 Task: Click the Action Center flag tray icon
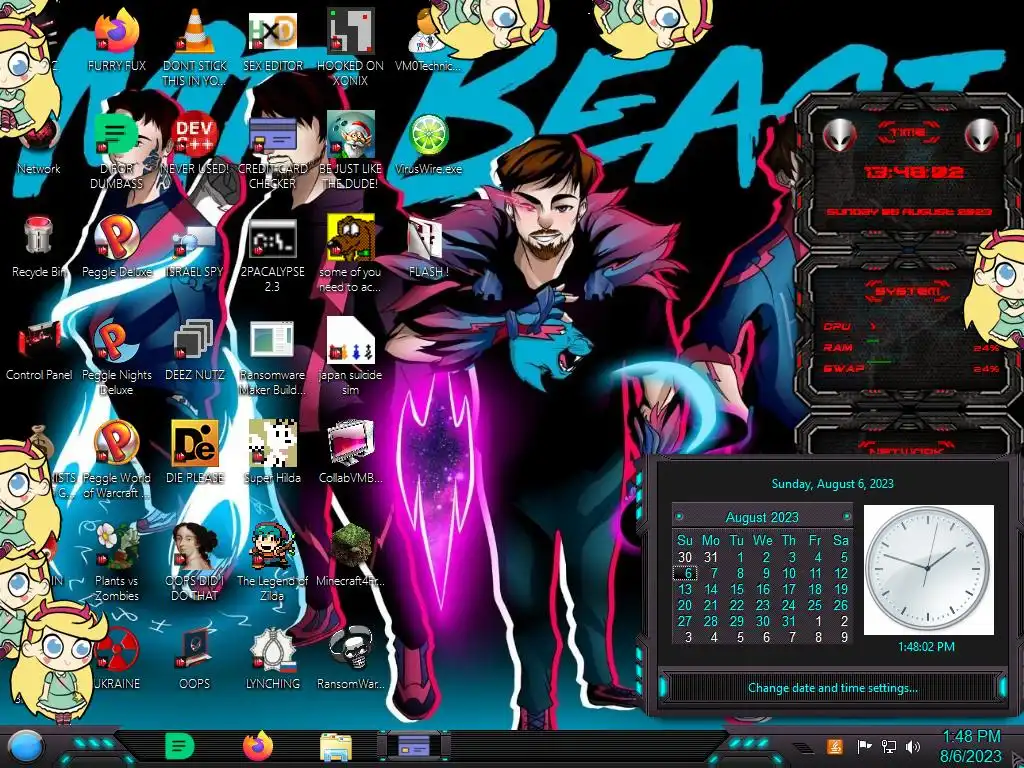(865, 746)
